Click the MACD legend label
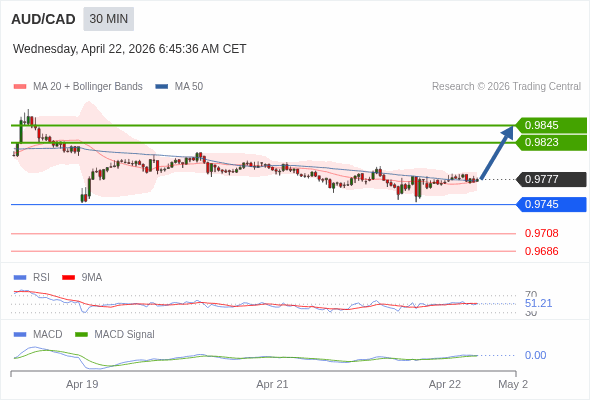Screen dimensions: 590x400 tap(48, 335)
